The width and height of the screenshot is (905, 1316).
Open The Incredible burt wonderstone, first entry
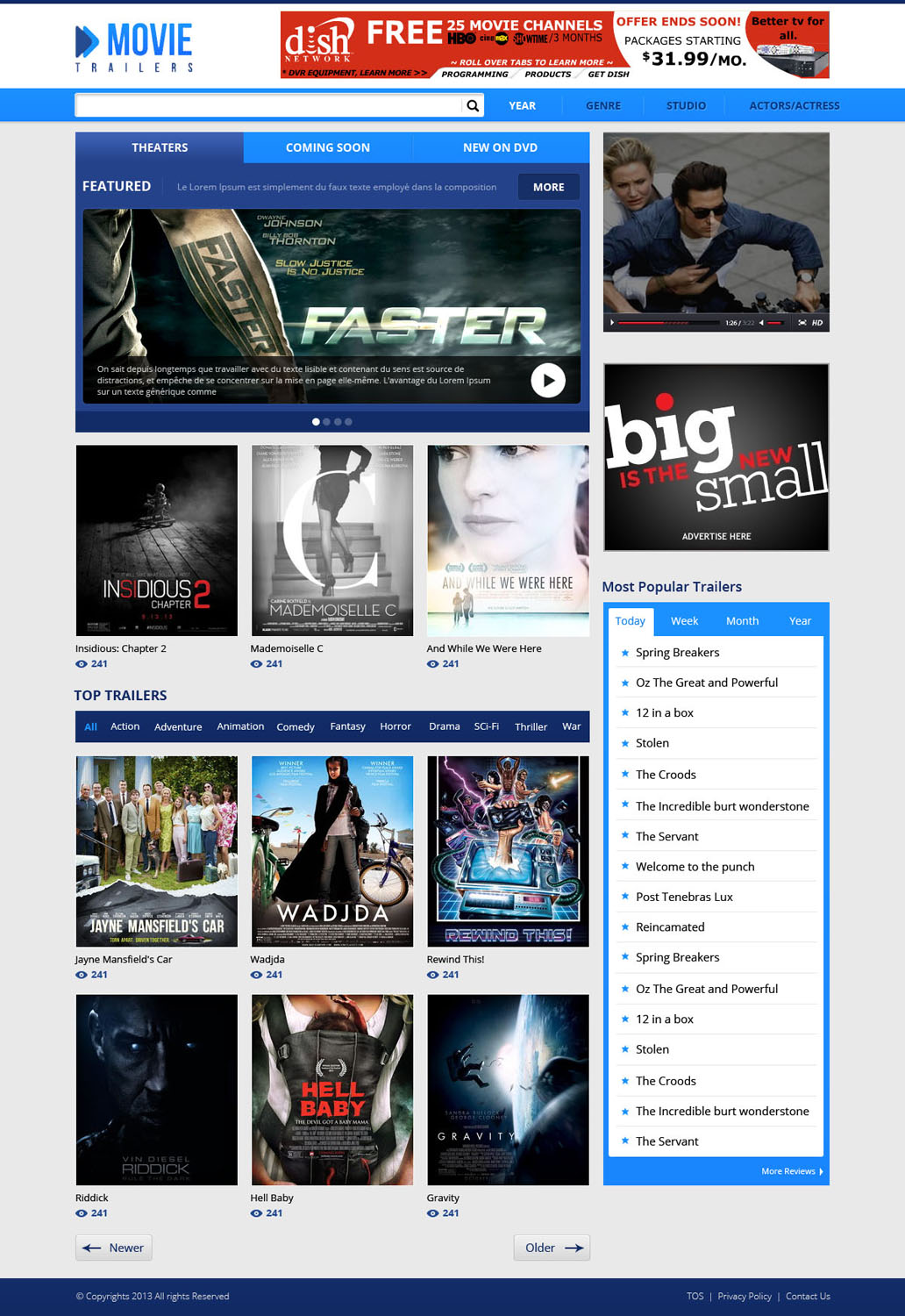(x=723, y=806)
